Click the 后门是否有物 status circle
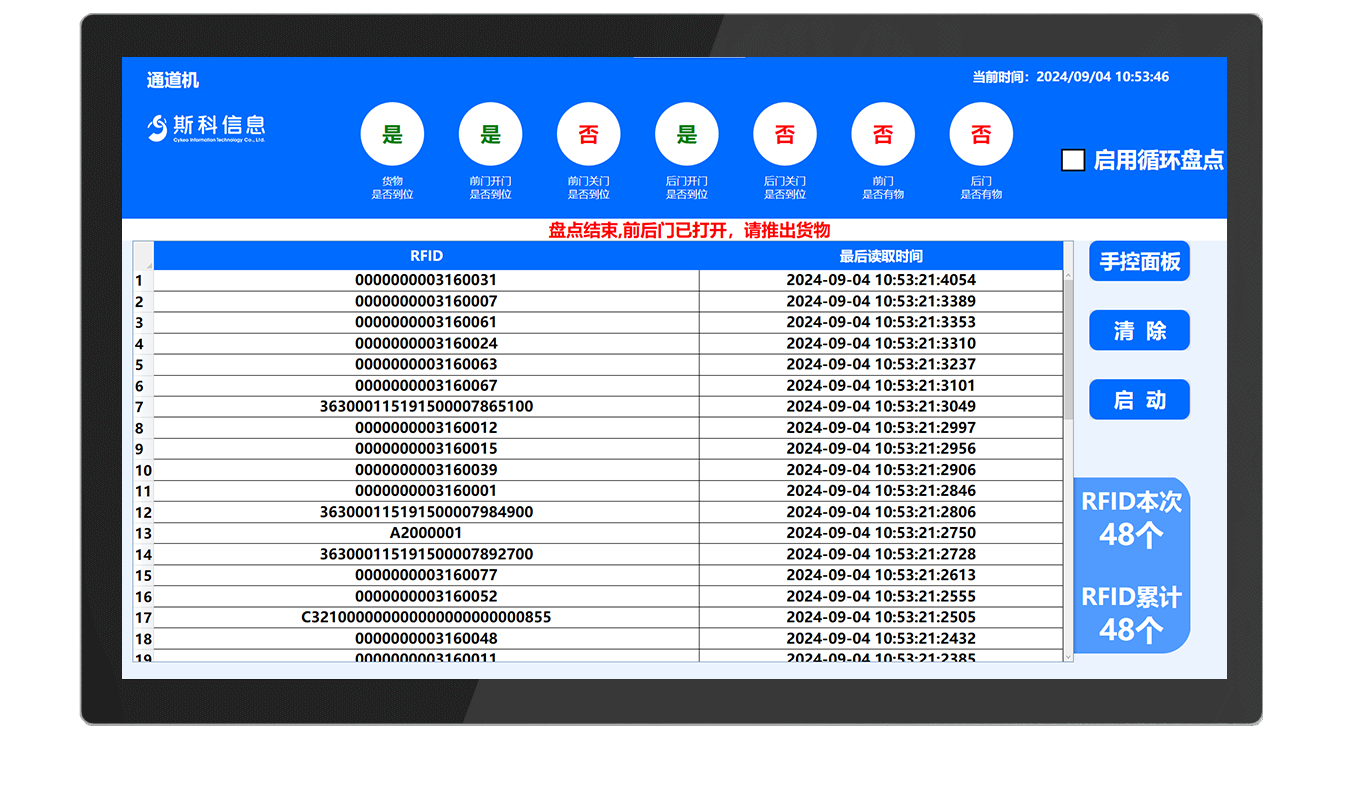The image size is (1370, 789). [x=980, y=134]
